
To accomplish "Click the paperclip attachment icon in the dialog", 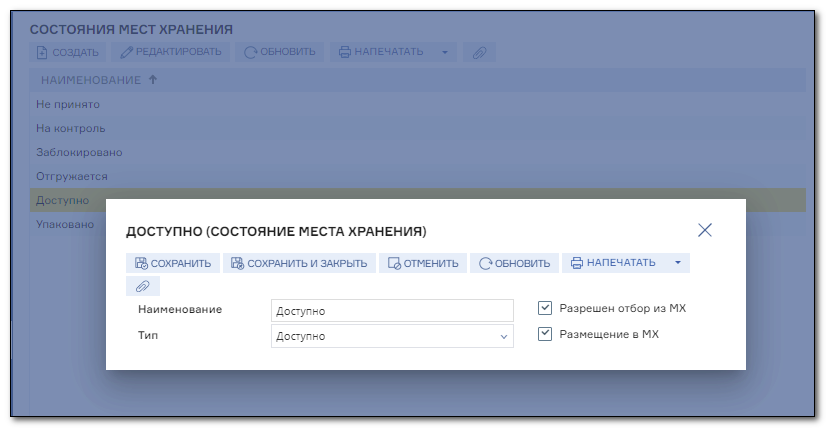I will [143, 286].
